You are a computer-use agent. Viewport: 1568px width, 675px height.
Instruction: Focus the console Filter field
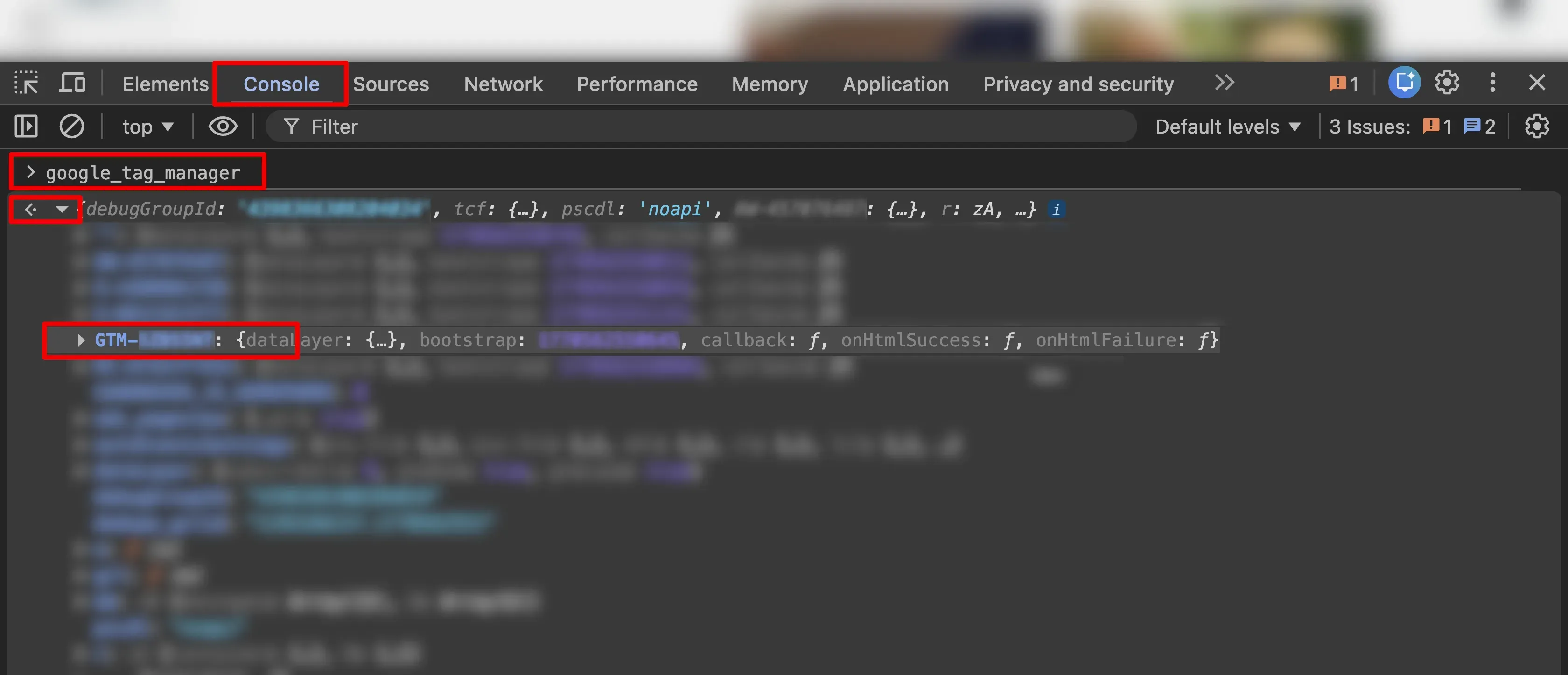click(x=701, y=127)
